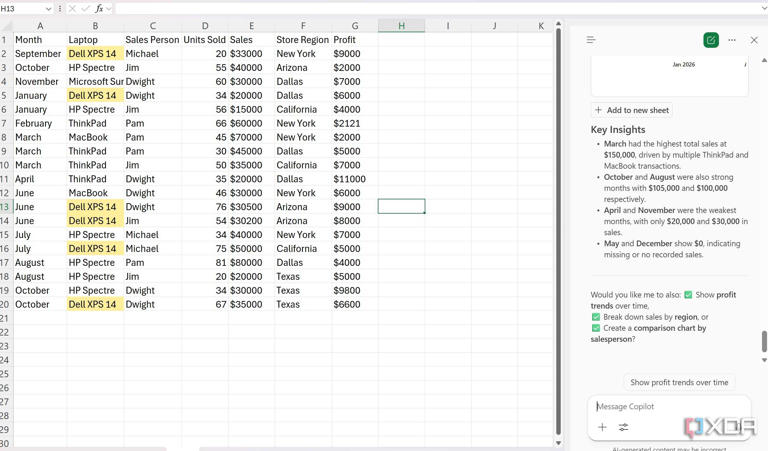Open the Name Box dropdown arrow

(x=48, y=9)
